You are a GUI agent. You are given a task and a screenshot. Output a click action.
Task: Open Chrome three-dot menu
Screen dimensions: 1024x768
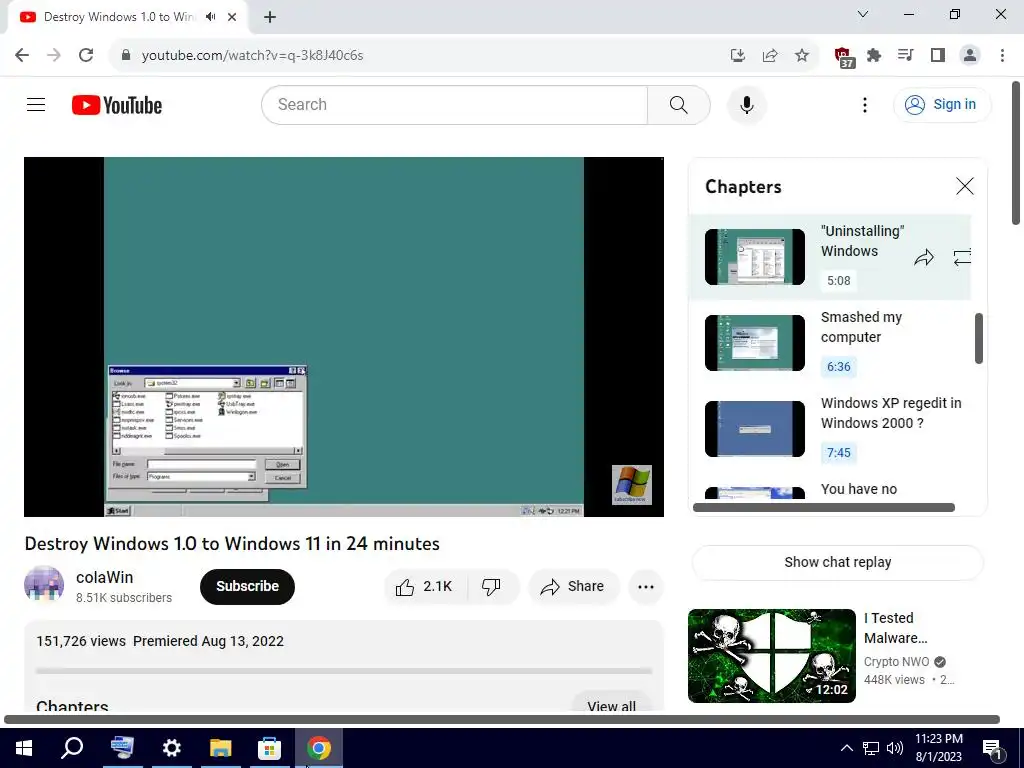[1002, 55]
